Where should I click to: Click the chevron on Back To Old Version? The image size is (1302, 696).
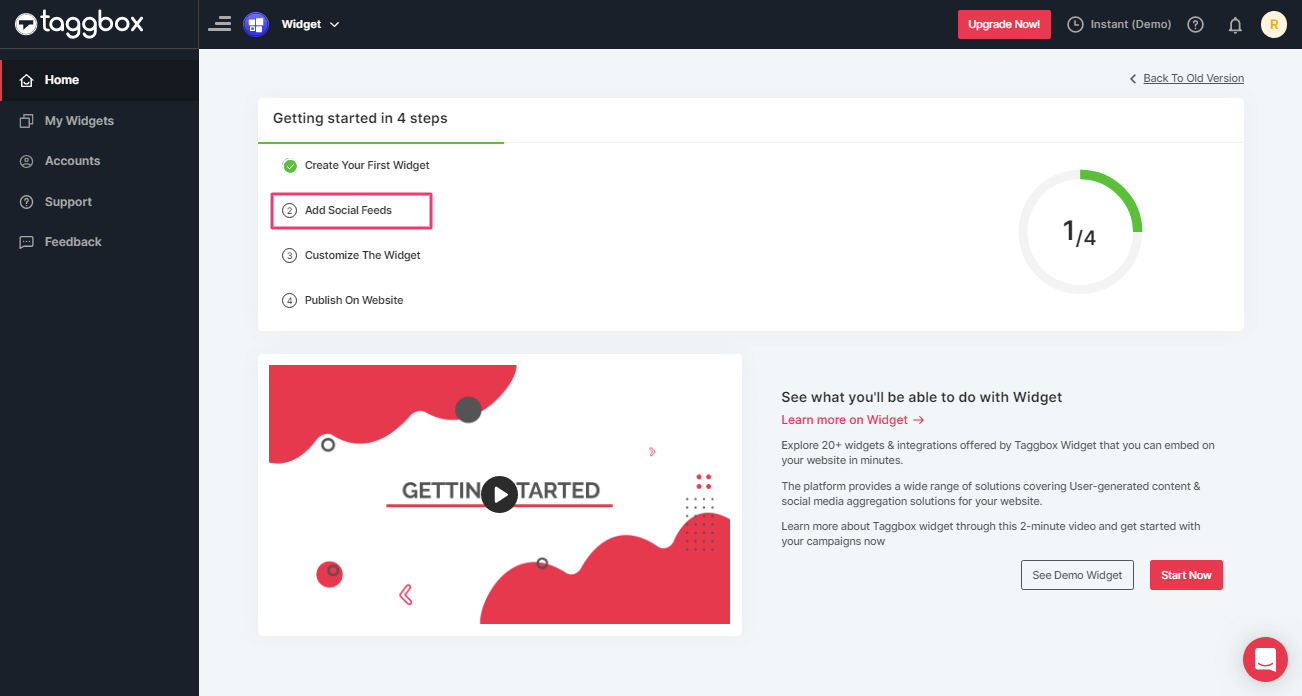1132,78
